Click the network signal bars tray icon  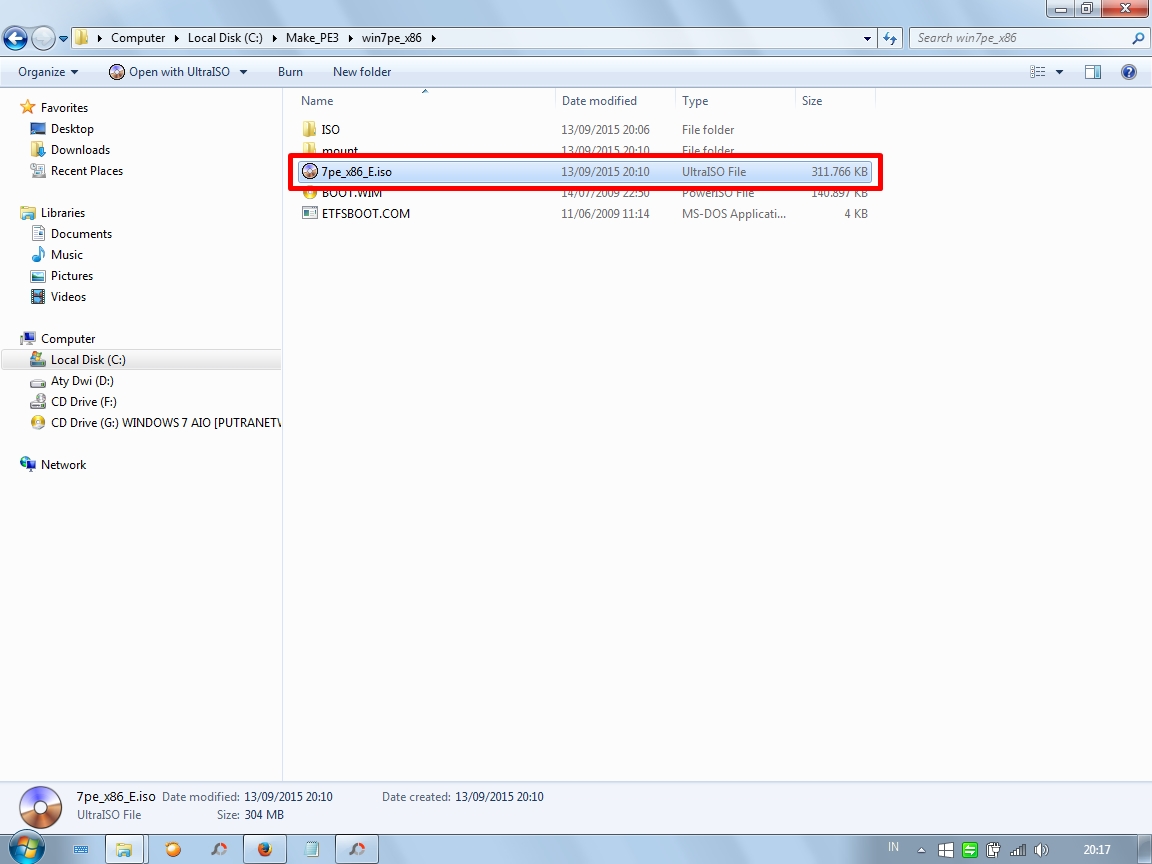pyautogui.click(x=1018, y=850)
